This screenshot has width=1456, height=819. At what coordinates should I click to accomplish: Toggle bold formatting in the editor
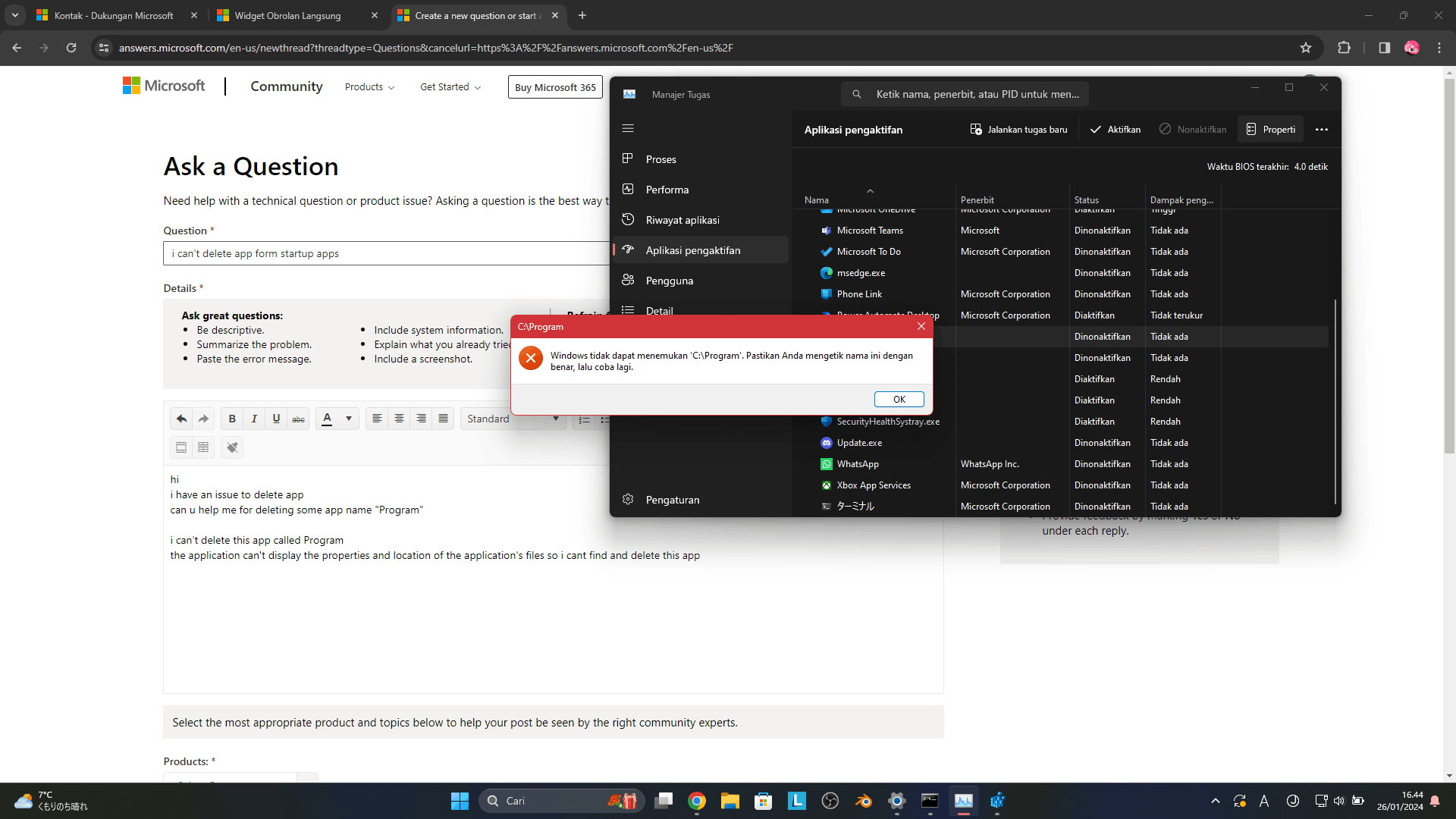232,419
